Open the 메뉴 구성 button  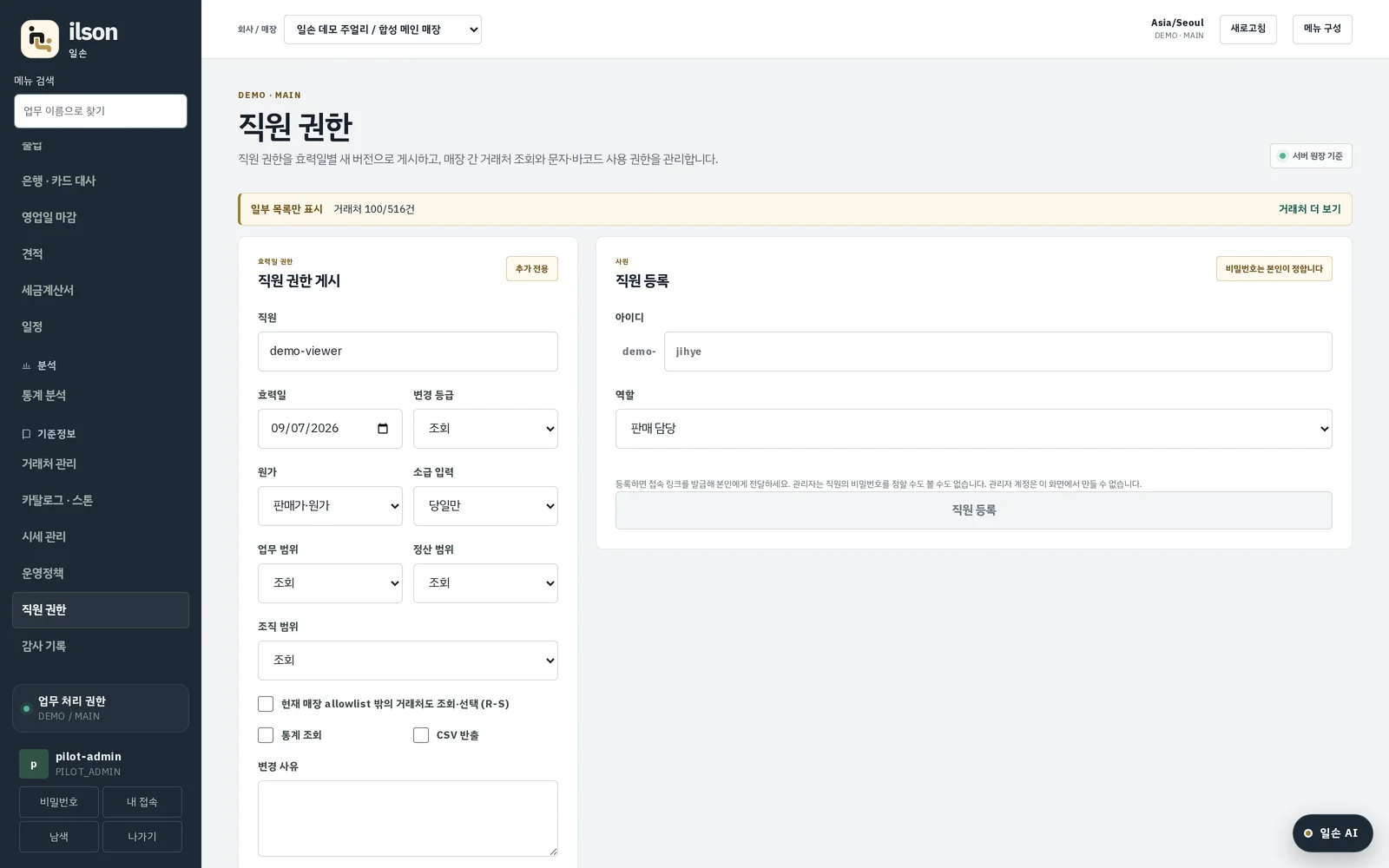(x=1322, y=30)
